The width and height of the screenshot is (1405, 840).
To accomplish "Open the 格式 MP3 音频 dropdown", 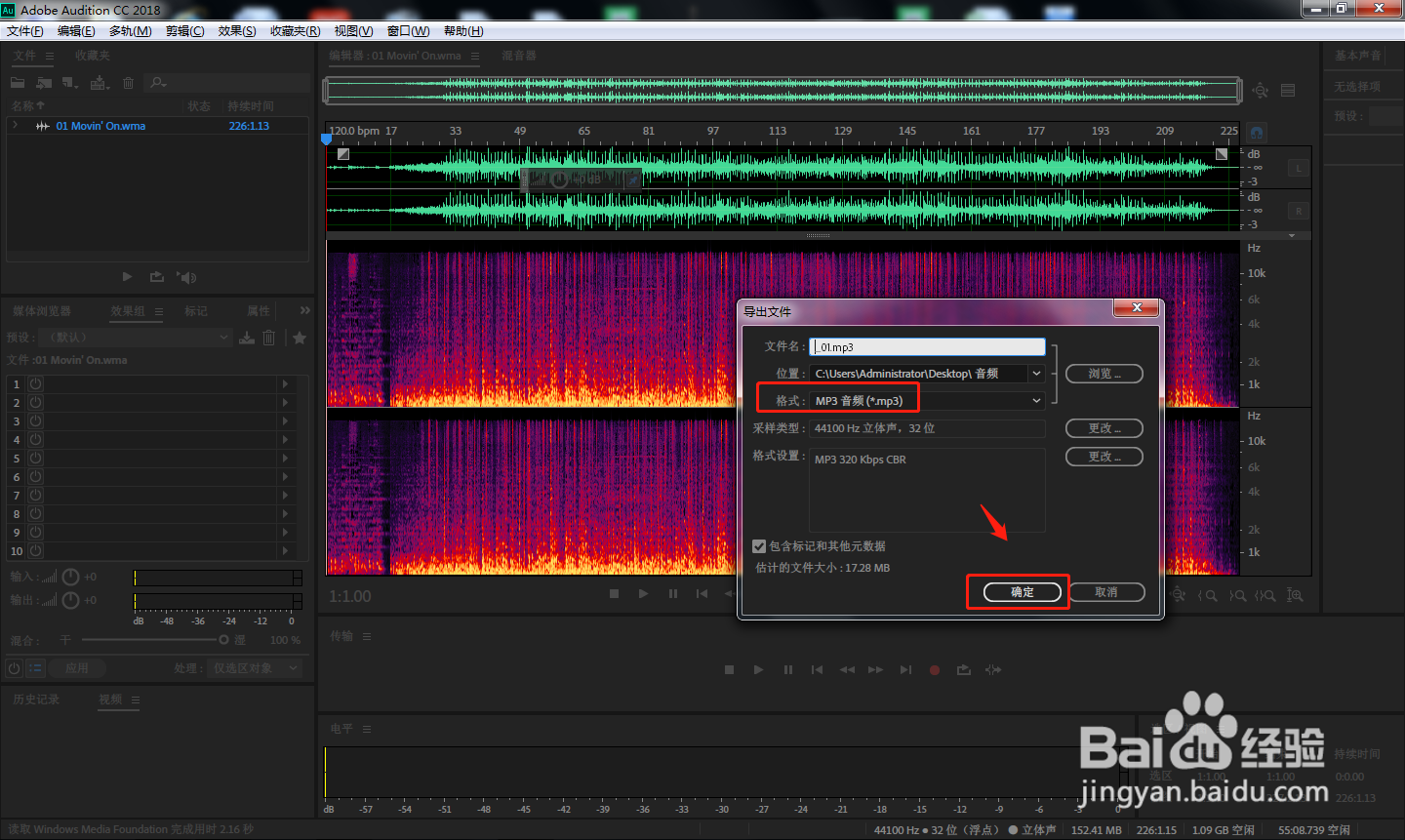I will click(927, 401).
